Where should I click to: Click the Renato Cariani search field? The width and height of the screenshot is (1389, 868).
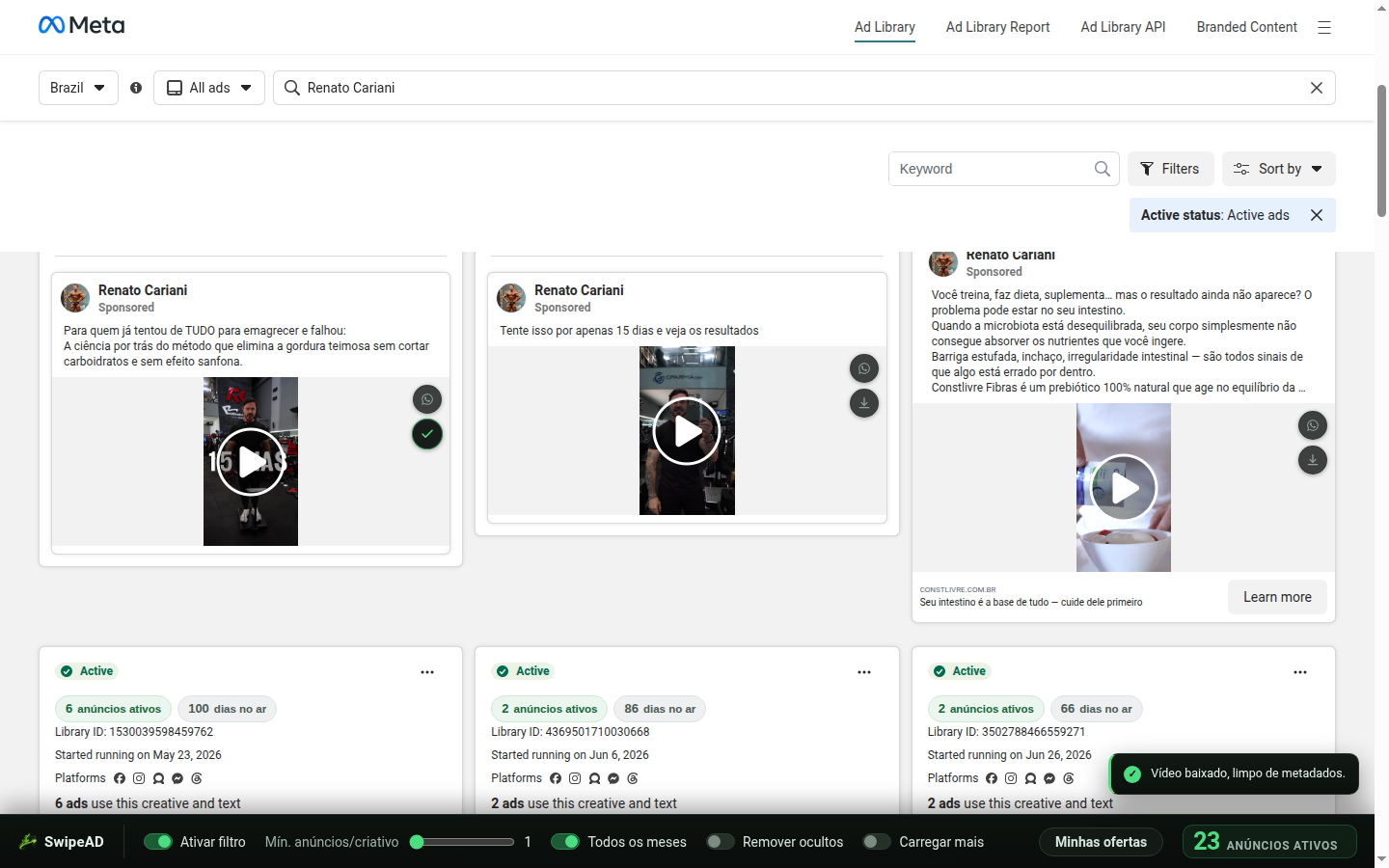click(804, 88)
